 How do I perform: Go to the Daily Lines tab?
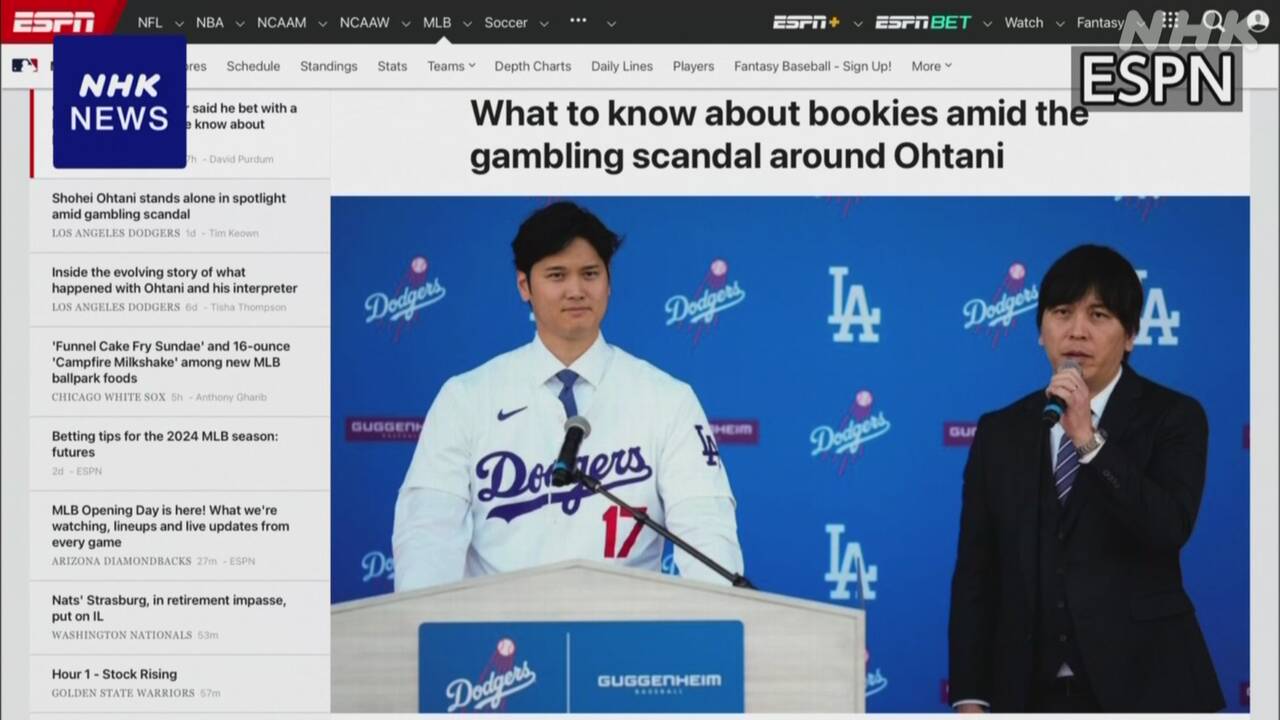point(622,66)
